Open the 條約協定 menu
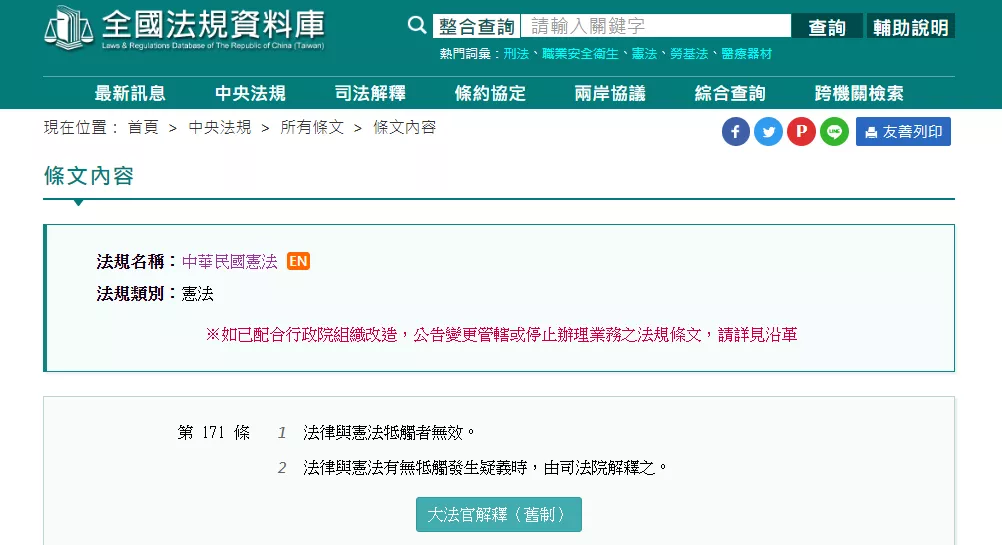Screen dimensions: 1002x545 point(490,93)
